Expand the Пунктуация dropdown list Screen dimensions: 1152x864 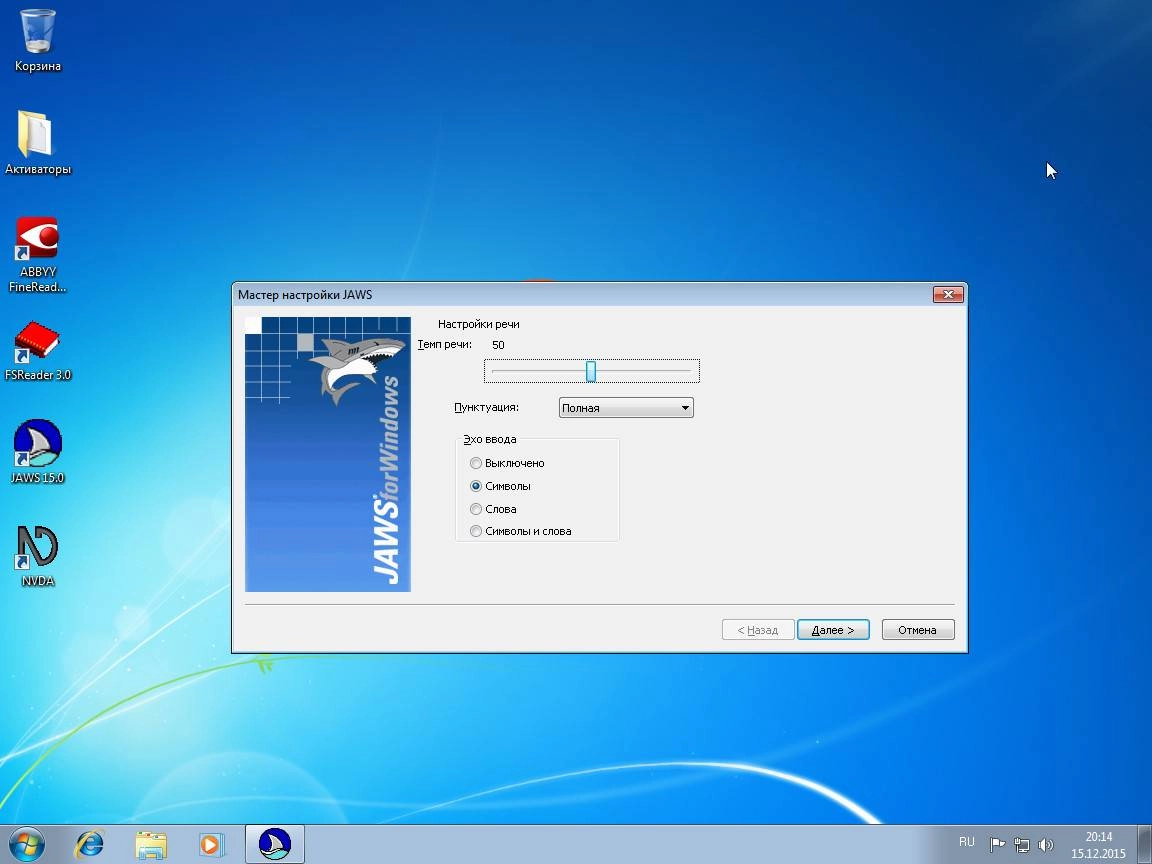click(x=626, y=408)
